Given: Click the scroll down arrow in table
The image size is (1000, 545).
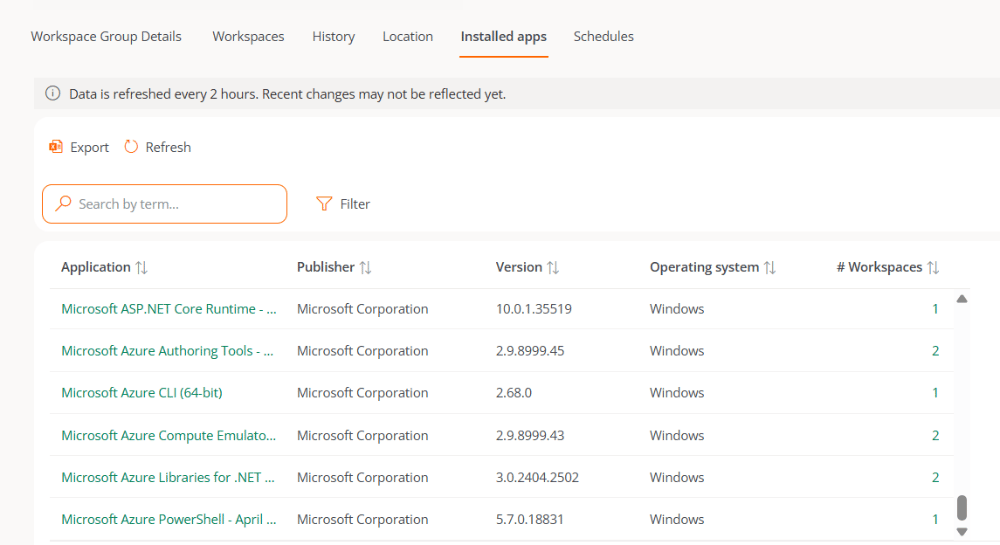Looking at the screenshot, I should [x=962, y=532].
